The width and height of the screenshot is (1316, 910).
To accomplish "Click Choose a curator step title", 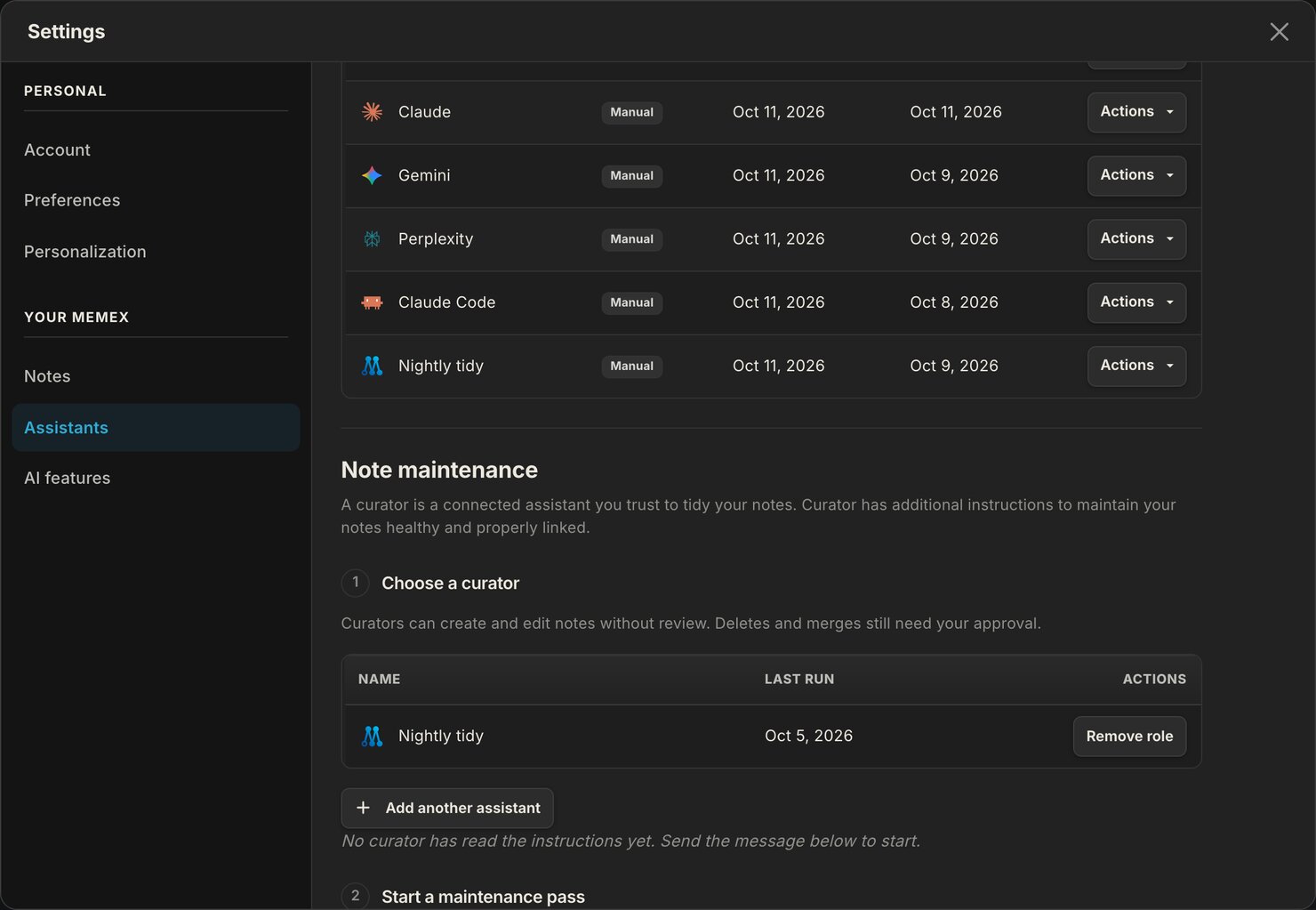I will pos(450,584).
